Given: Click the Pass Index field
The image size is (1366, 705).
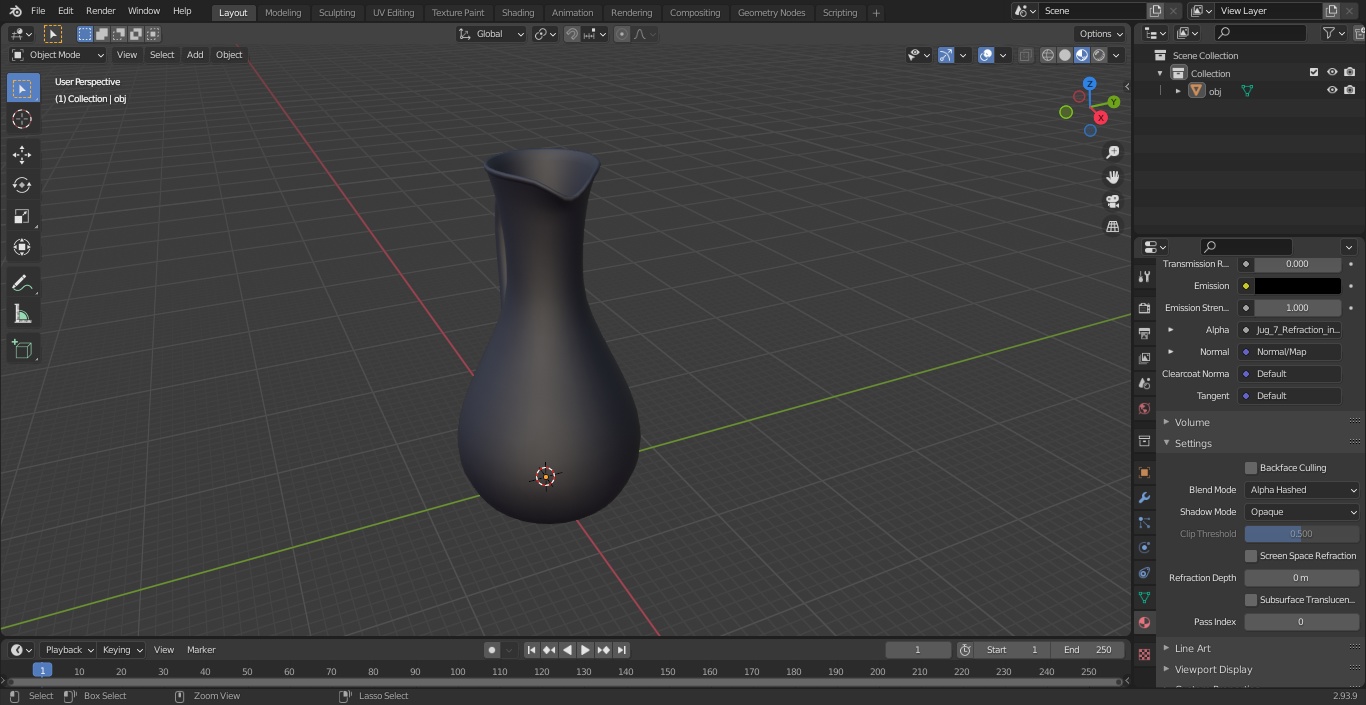Looking at the screenshot, I should pos(1302,622).
